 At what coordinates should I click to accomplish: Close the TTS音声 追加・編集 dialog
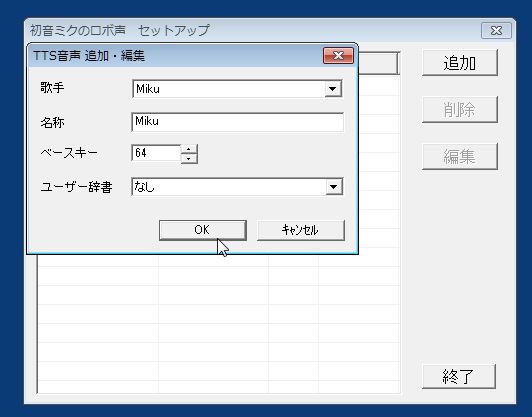click(x=338, y=55)
